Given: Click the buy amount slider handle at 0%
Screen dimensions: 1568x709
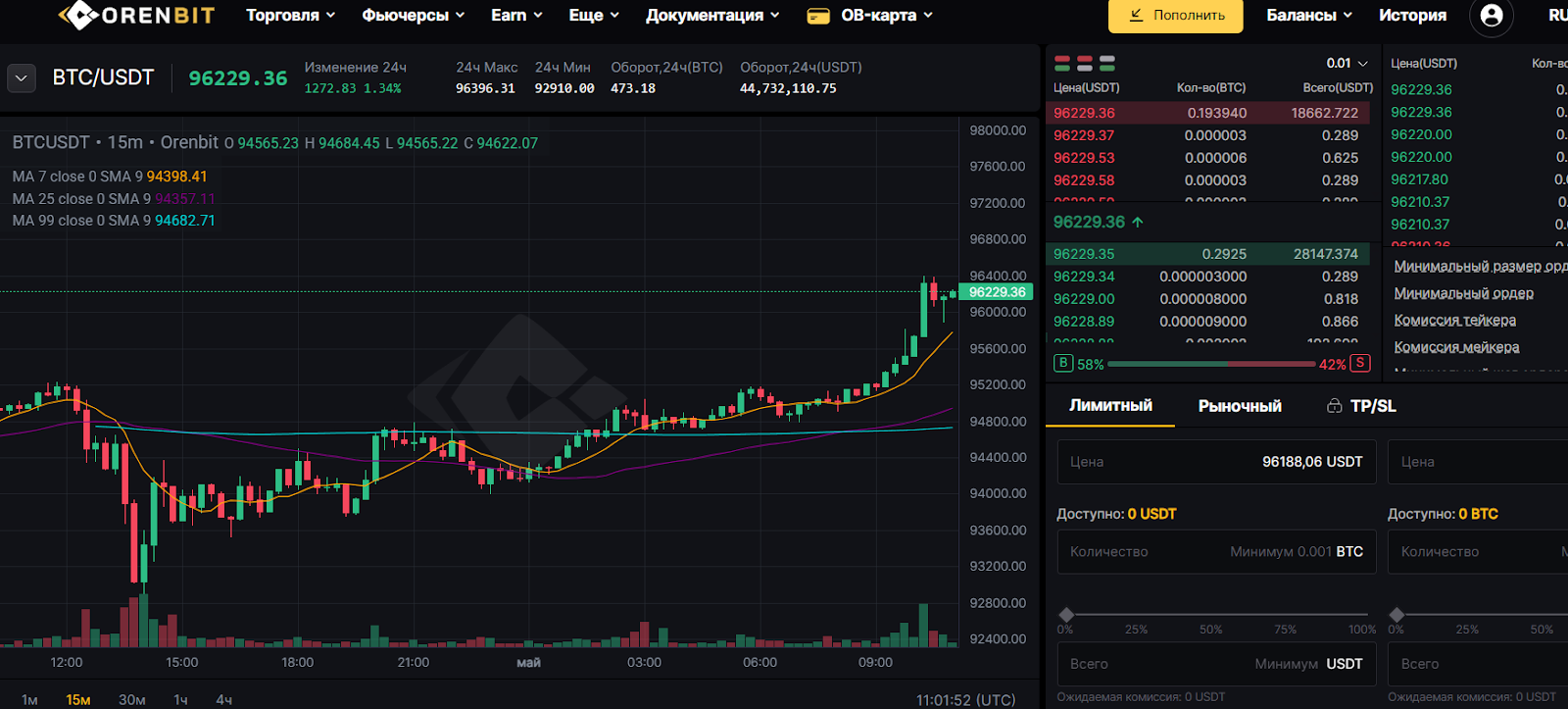Looking at the screenshot, I should click(x=1066, y=615).
